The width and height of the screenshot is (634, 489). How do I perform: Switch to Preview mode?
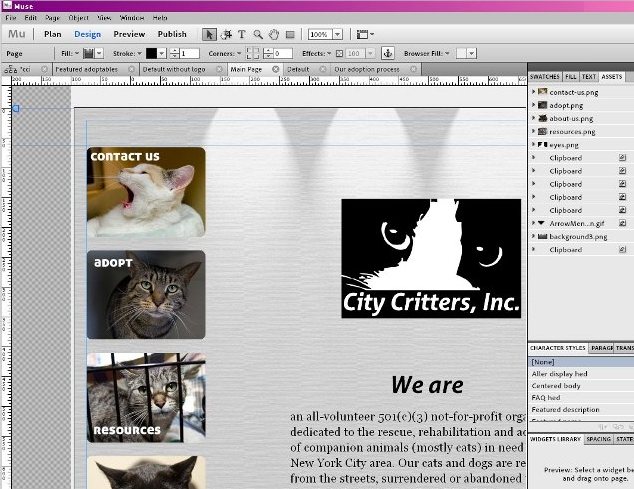point(129,34)
